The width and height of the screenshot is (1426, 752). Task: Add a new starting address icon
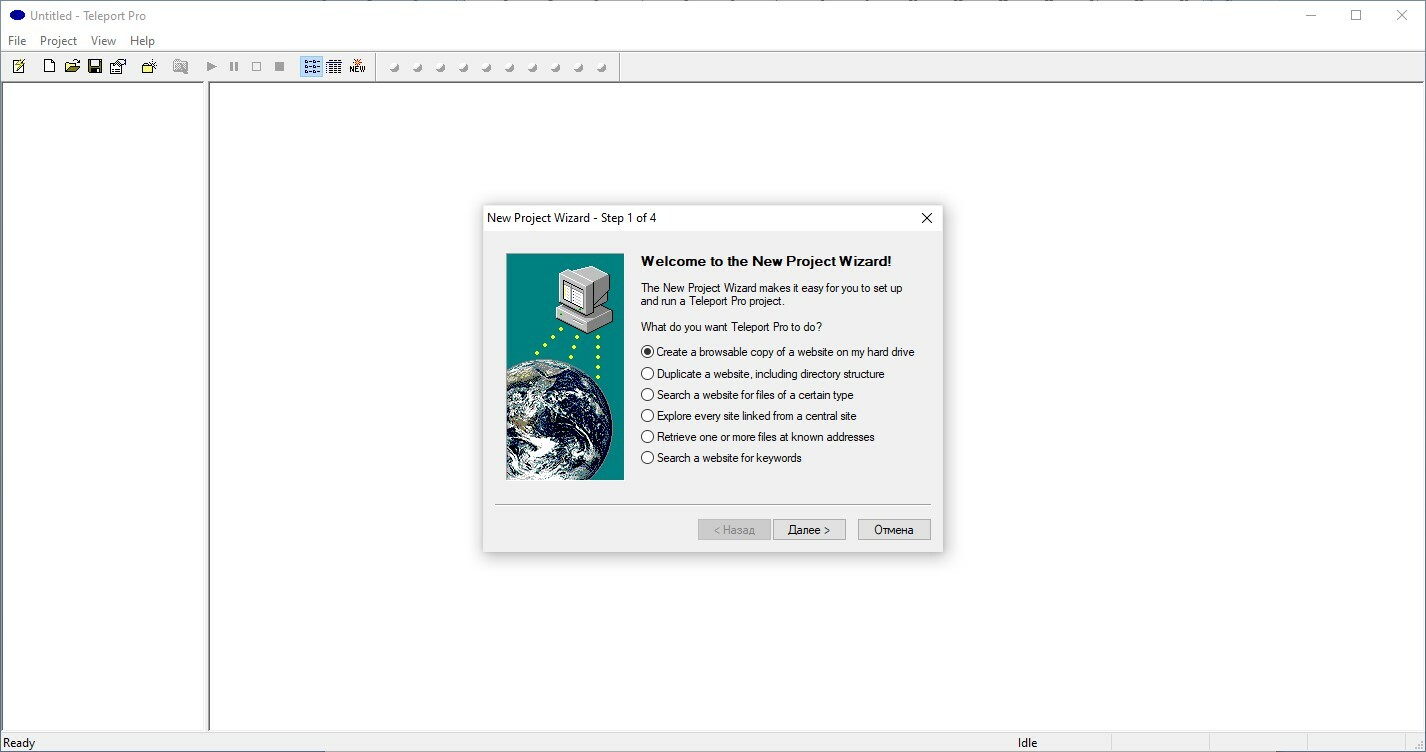[149, 66]
